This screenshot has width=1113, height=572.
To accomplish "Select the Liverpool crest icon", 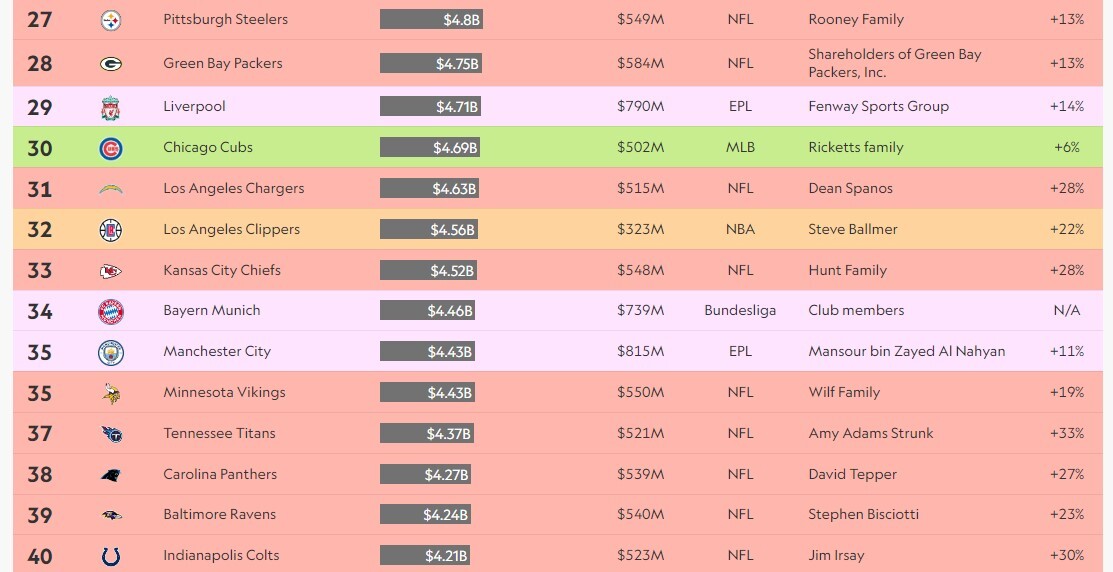I will (111, 107).
